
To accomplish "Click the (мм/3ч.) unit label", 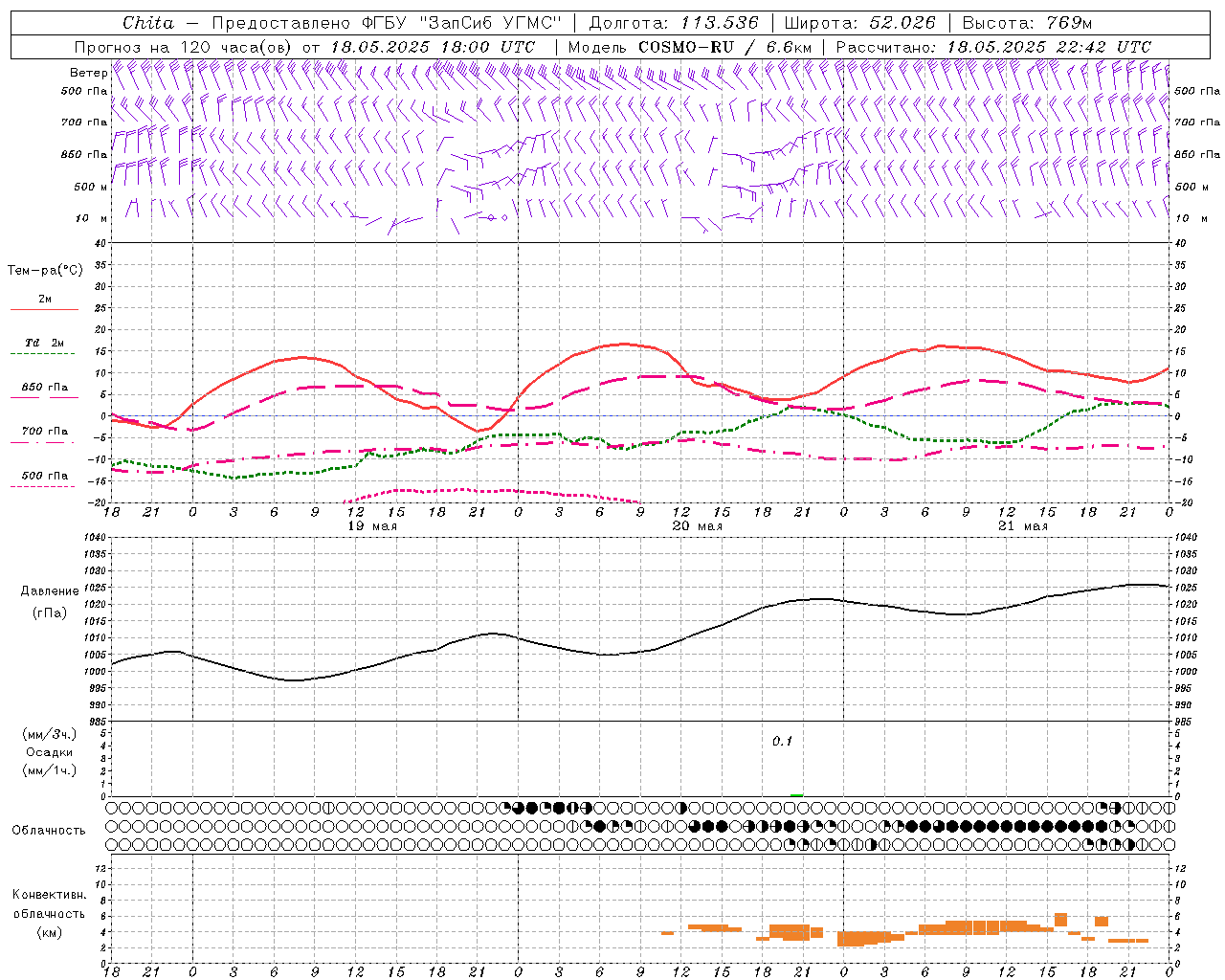I will point(49,734).
